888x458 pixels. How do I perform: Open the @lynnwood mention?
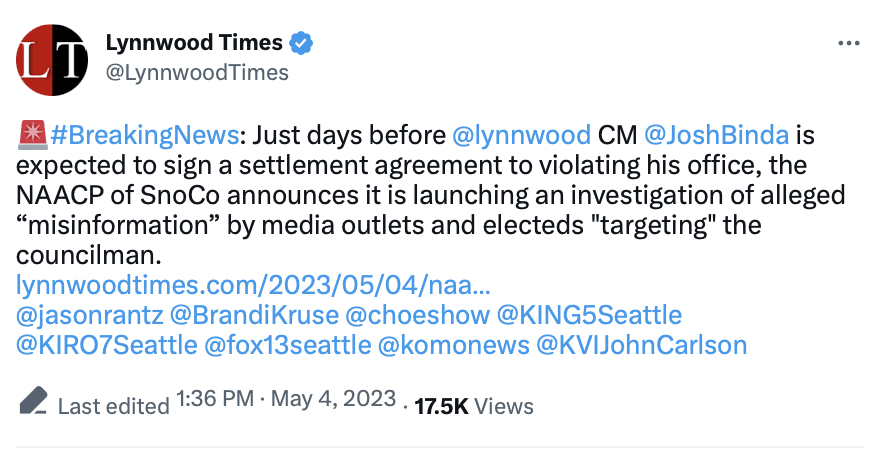522,135
